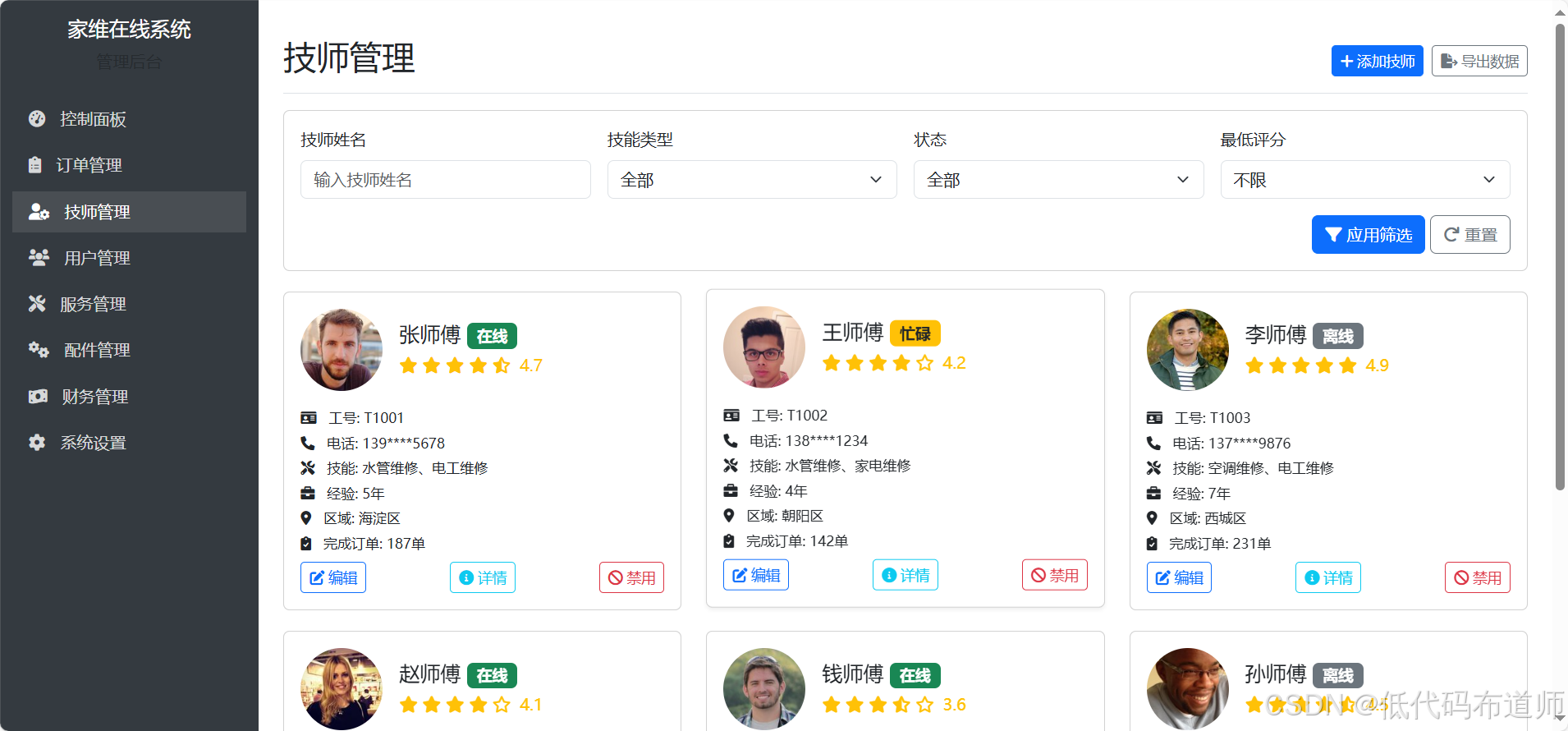Click the 用户管理 group icon
This screenshot has width=1568, height=731.
click(39, 258)
